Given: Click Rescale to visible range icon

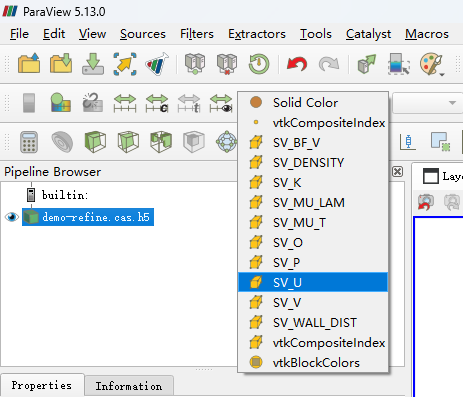Looking at the screenshot, I should tap(221, 103).
